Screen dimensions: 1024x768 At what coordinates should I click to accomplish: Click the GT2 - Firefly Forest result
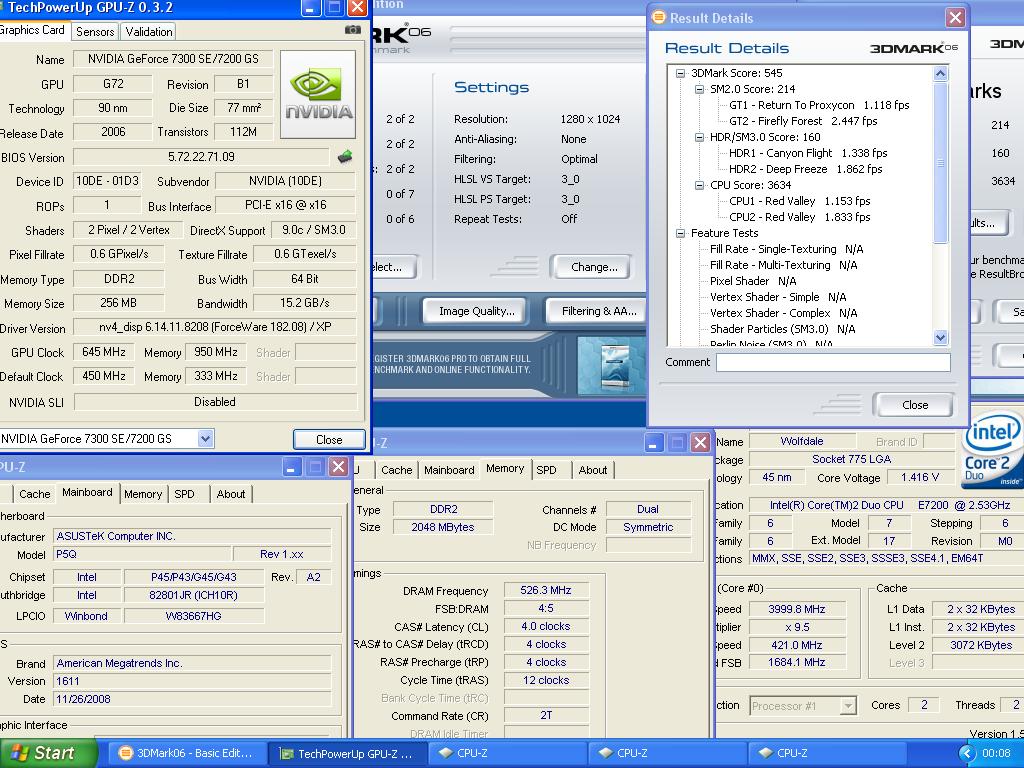pos(803,121)
